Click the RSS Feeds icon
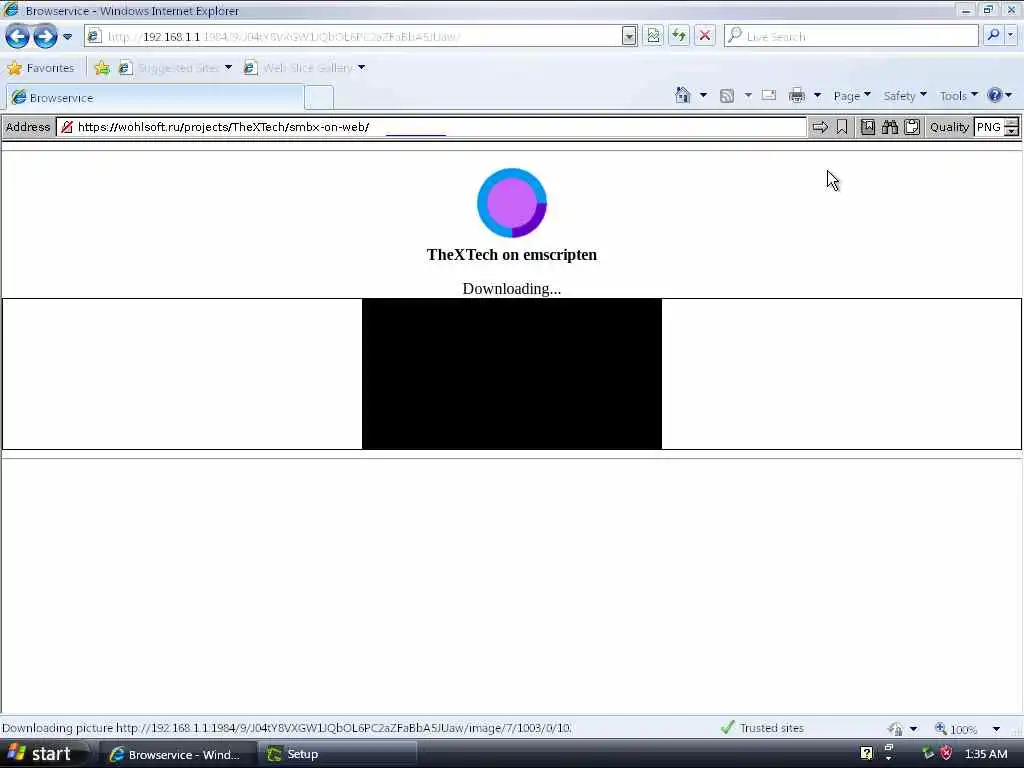The width and height of the screenshot is (1024, 768). (727, 96)
